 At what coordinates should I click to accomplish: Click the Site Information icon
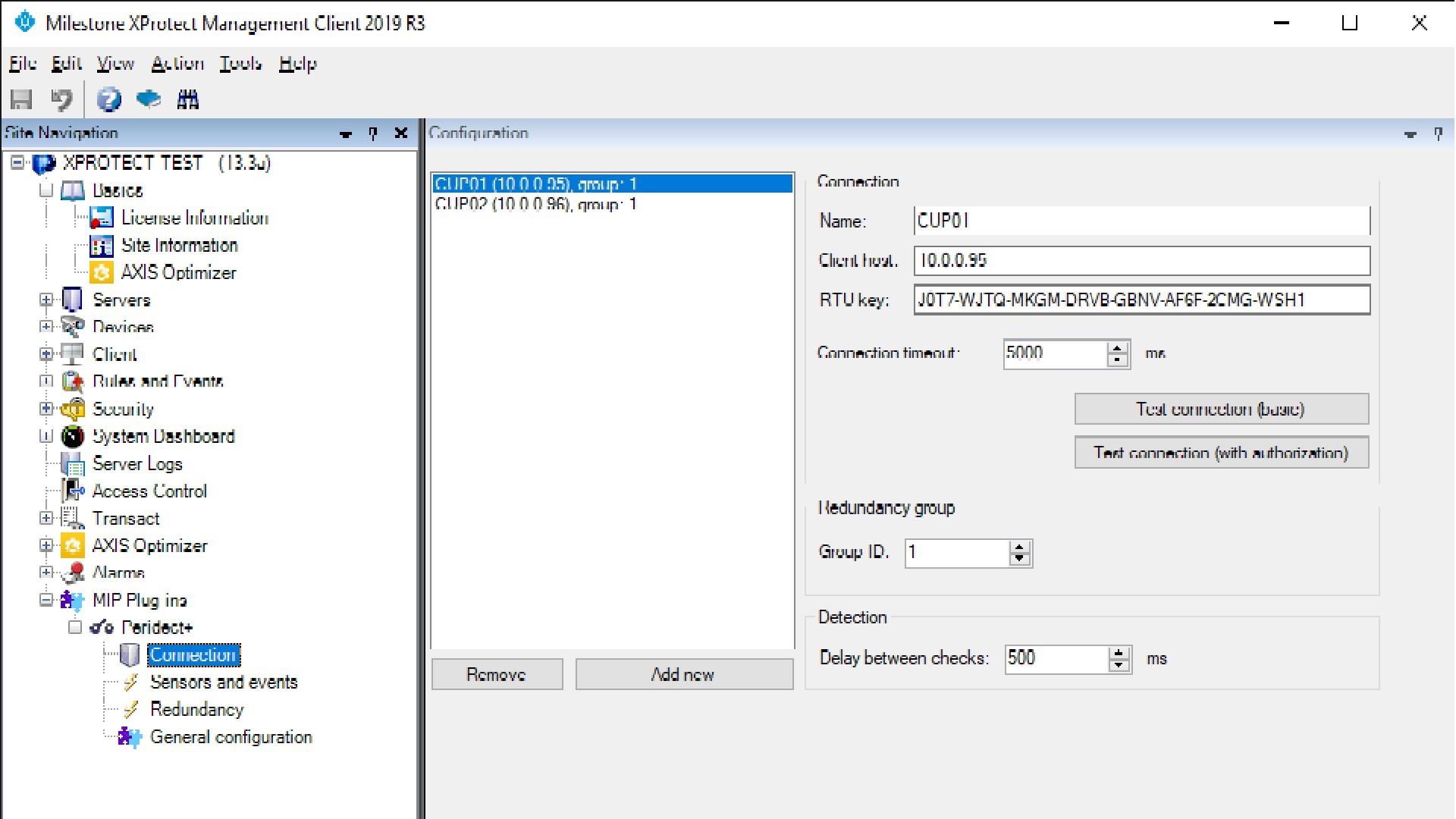[102, 245]
